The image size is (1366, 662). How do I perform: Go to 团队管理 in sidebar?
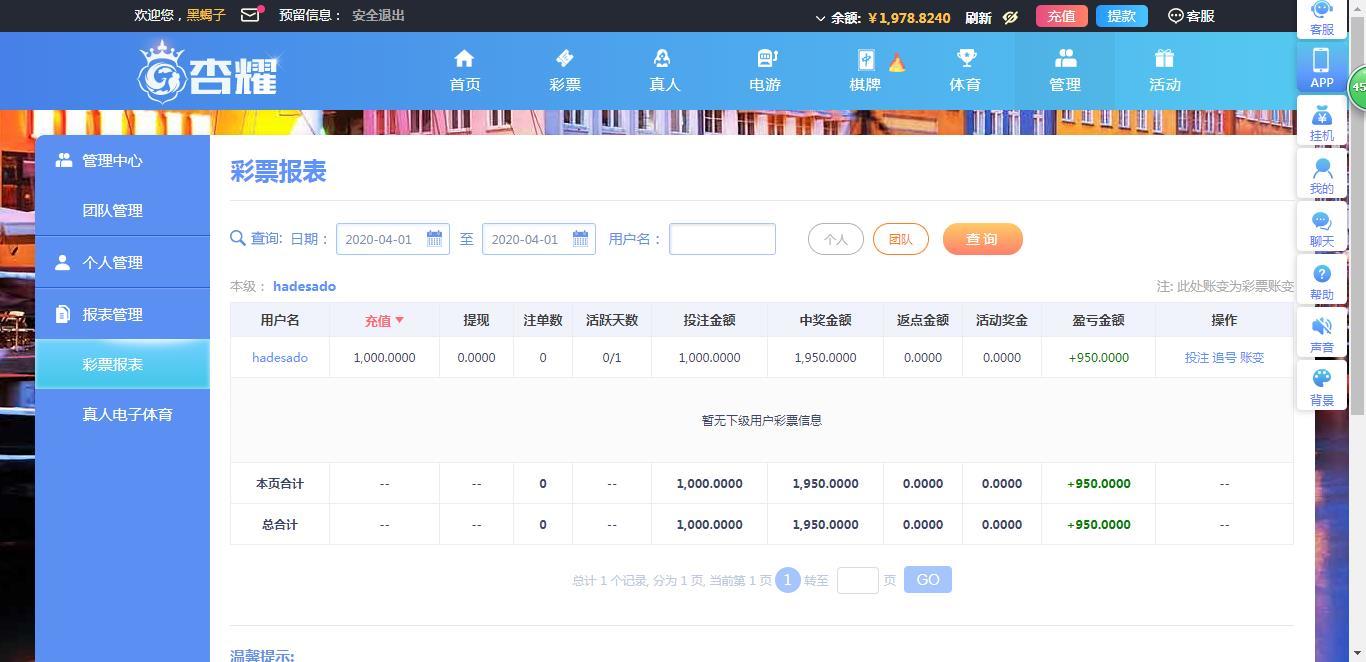[112, 211]
